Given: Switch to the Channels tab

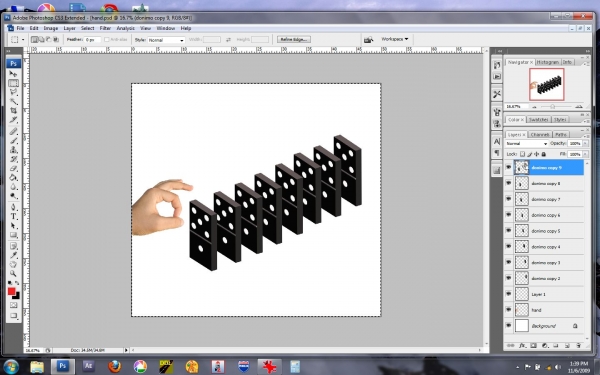Looking at the screenshot, I should (540, 135).
